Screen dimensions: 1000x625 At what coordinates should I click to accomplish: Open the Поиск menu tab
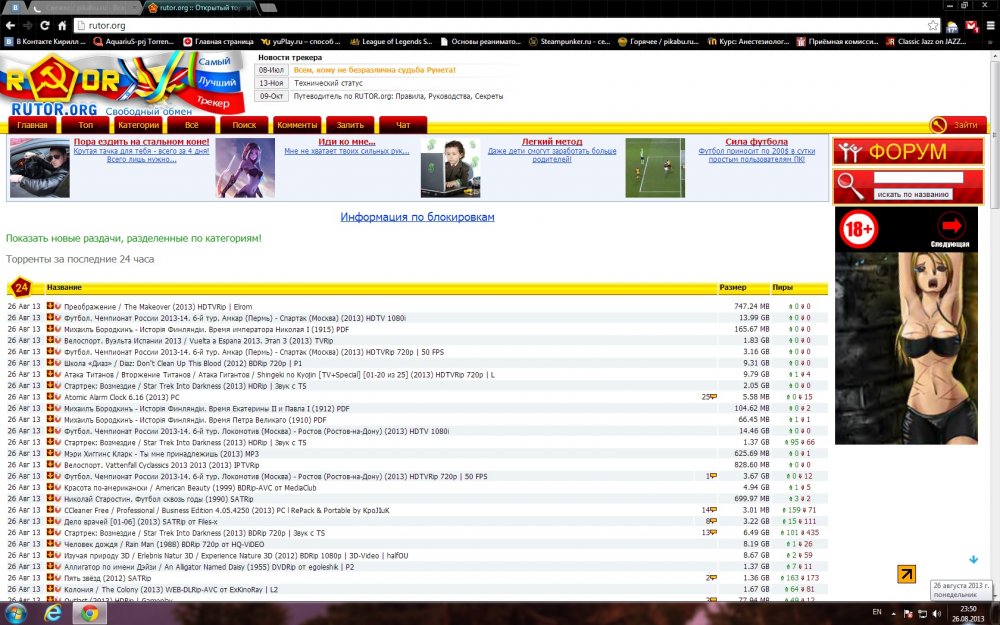[244, 125]
